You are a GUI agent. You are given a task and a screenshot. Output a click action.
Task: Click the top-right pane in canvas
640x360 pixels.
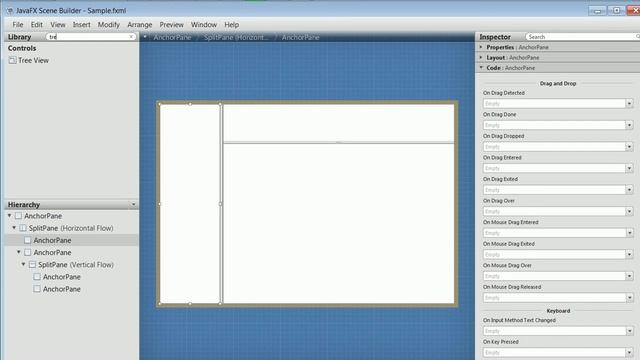click(339, 123)
